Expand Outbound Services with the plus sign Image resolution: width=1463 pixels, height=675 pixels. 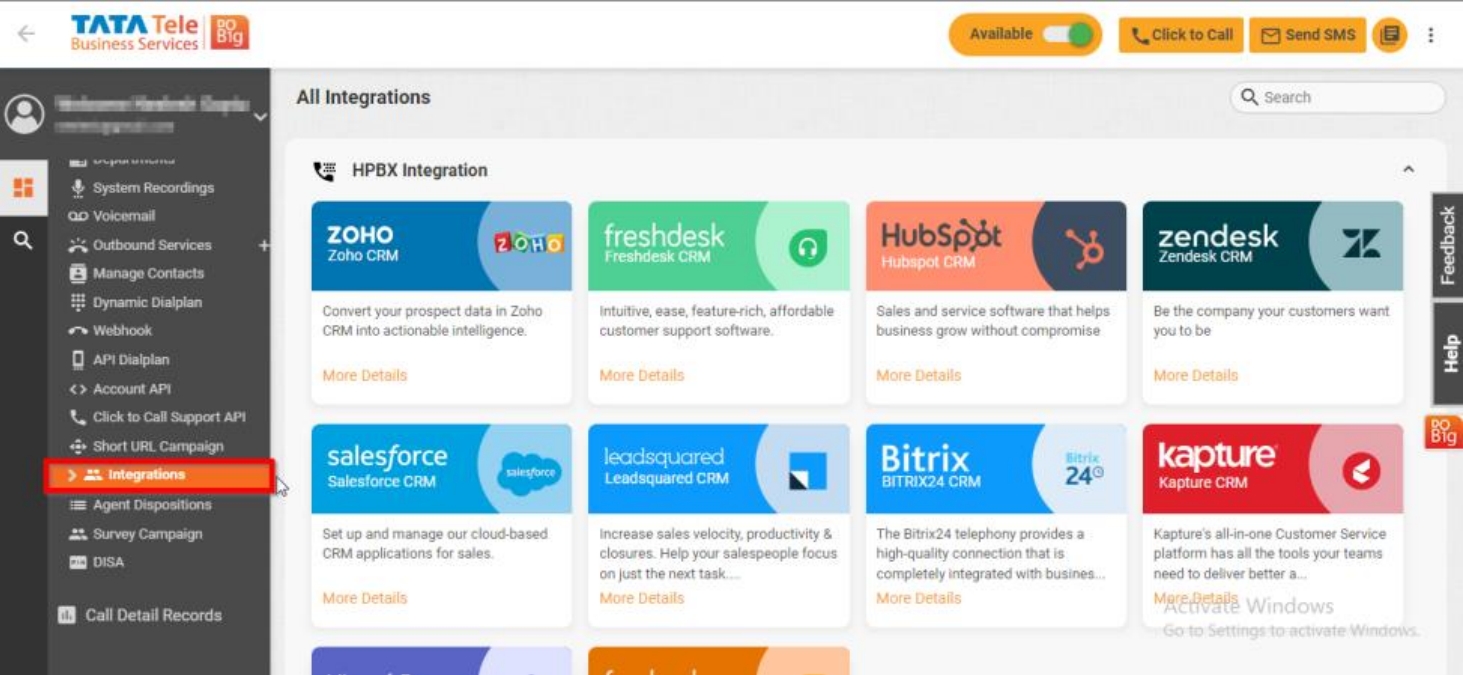tap(264, 245)
